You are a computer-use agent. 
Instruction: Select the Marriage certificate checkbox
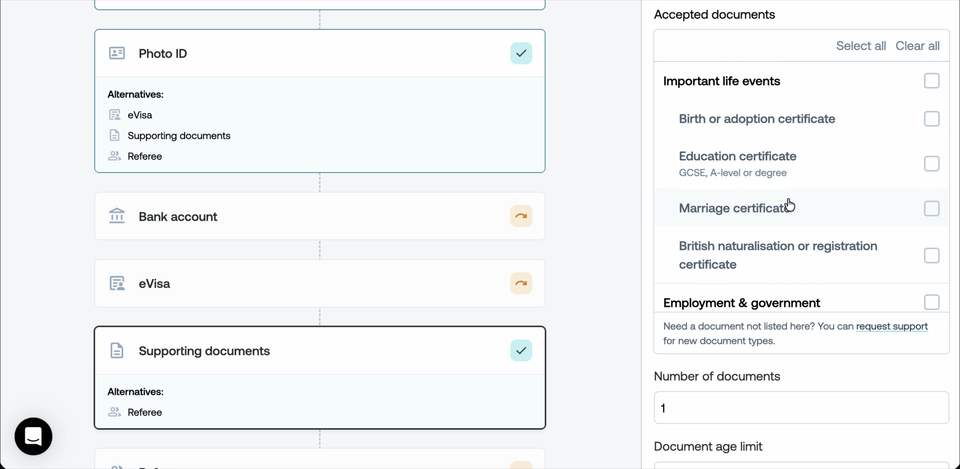pos(931,208)
